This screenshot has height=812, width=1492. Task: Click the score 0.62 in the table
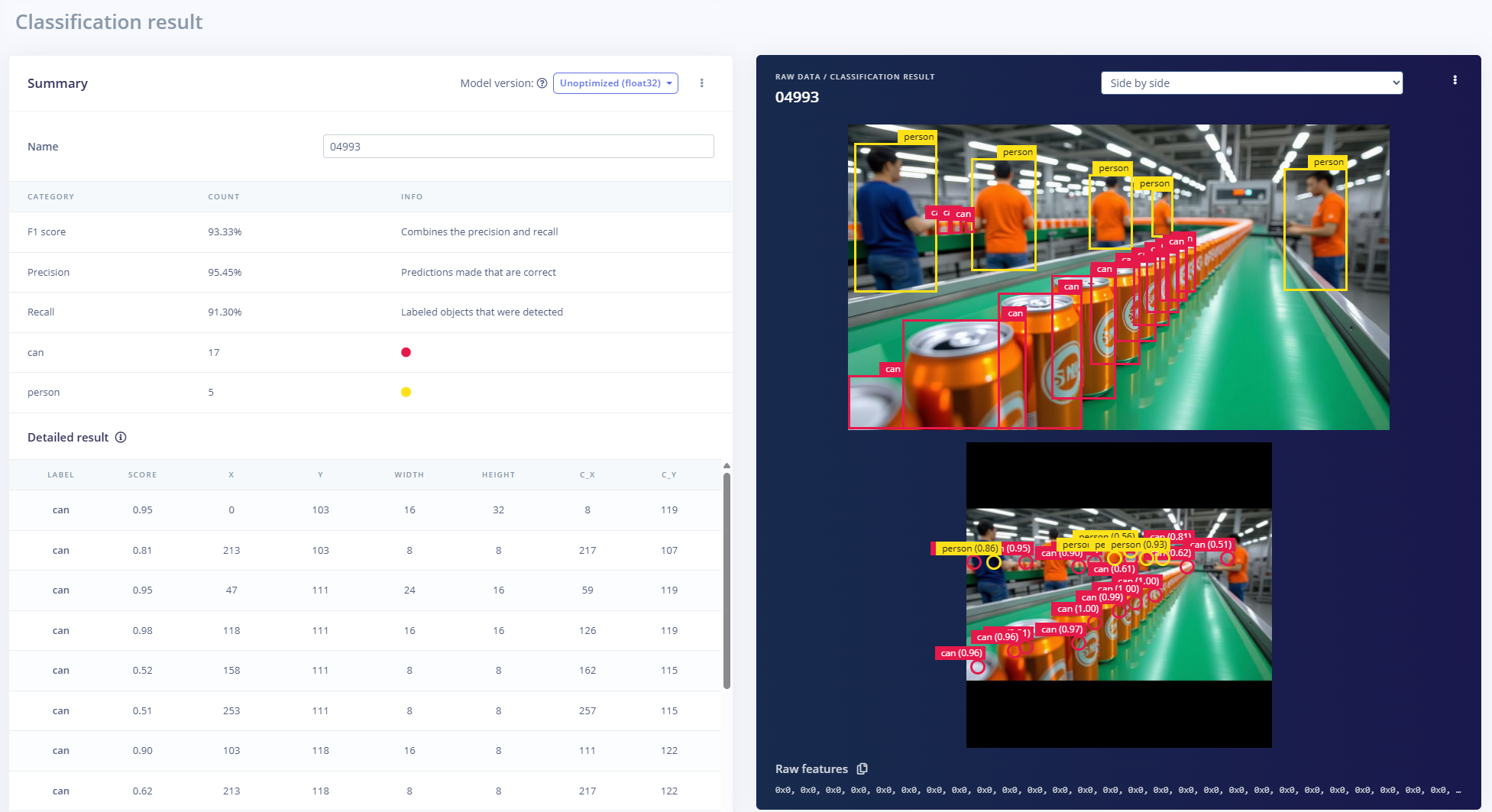point(142,791)
